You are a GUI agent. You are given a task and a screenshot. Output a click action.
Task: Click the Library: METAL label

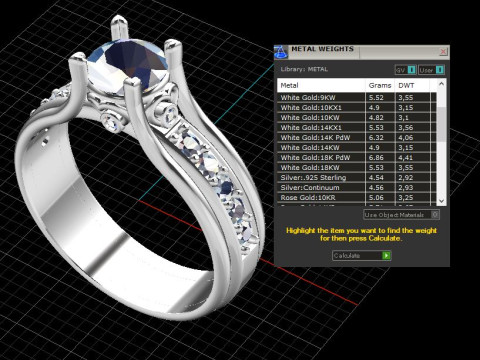(x=304, y=69)
